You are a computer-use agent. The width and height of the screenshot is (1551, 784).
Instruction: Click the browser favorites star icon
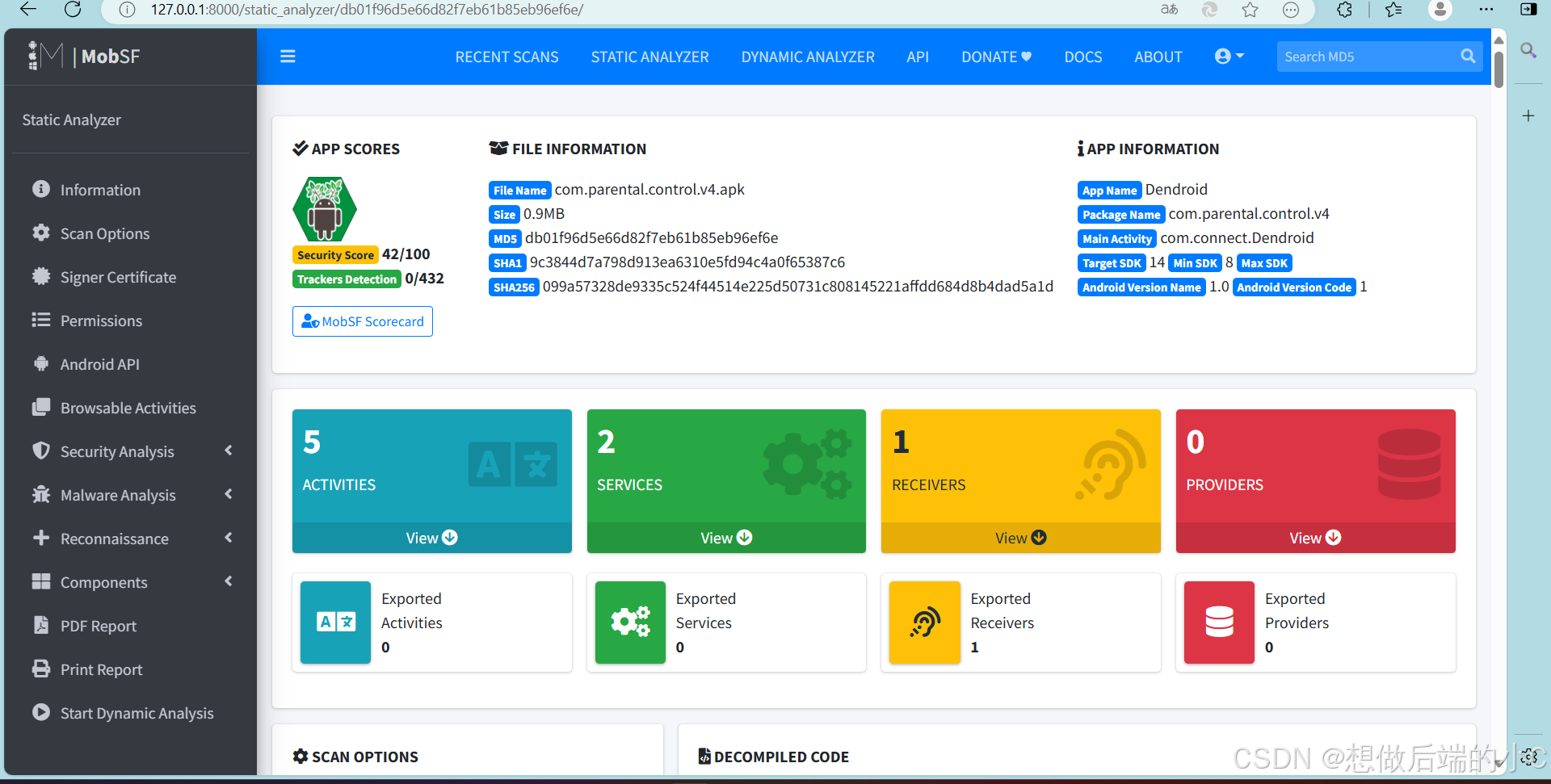coord(1250,10)
